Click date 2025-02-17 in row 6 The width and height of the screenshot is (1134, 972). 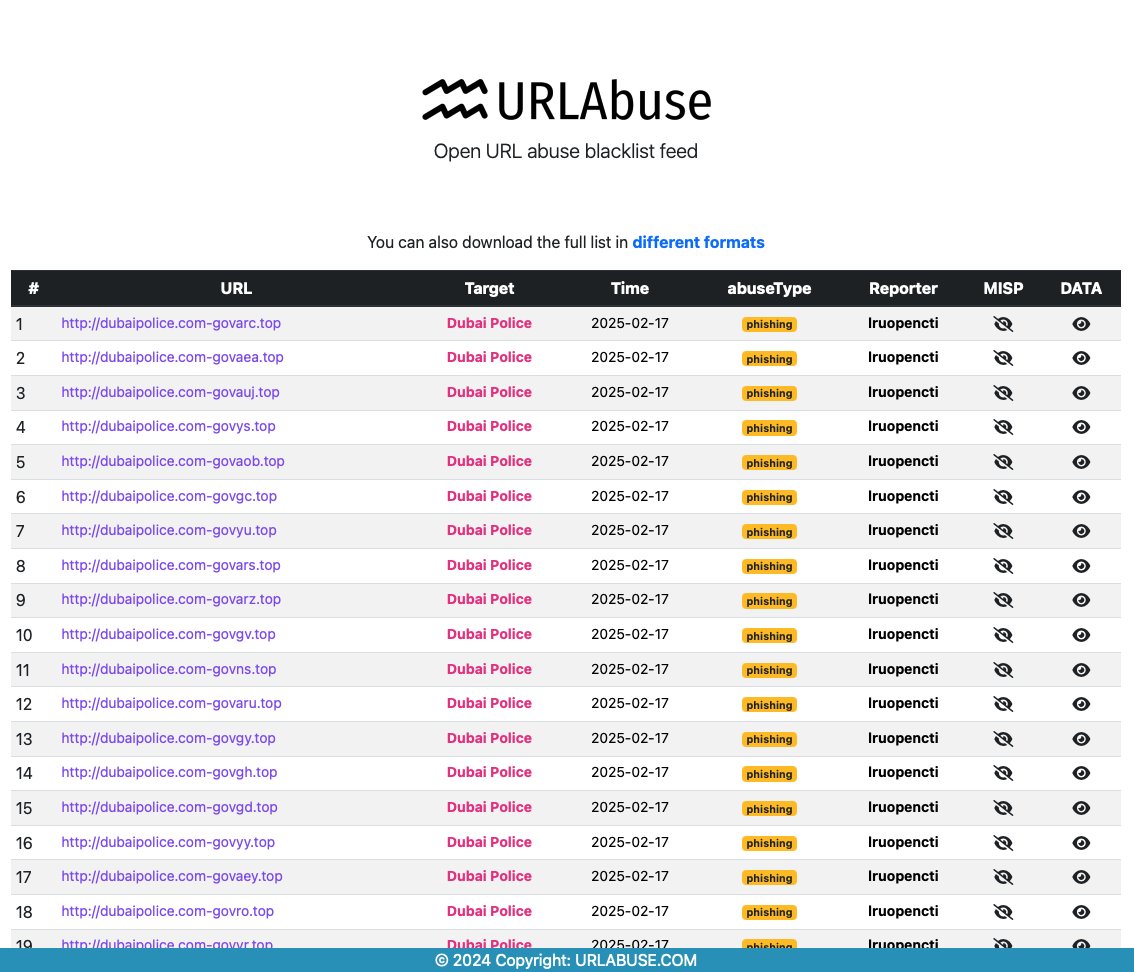tap(629, 496)
